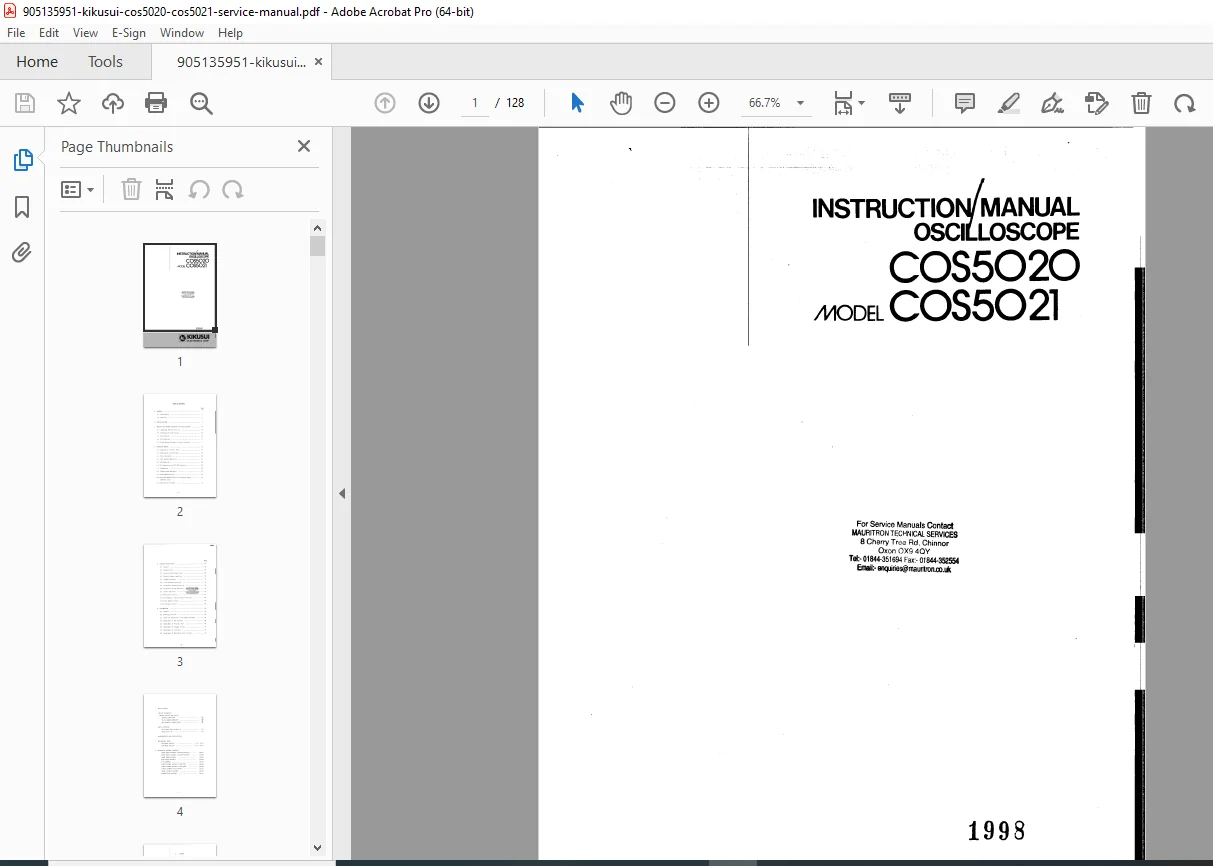1213x866 pixels.
Task: Open the Sign document pen tool
Action: tap(1052, 103)
